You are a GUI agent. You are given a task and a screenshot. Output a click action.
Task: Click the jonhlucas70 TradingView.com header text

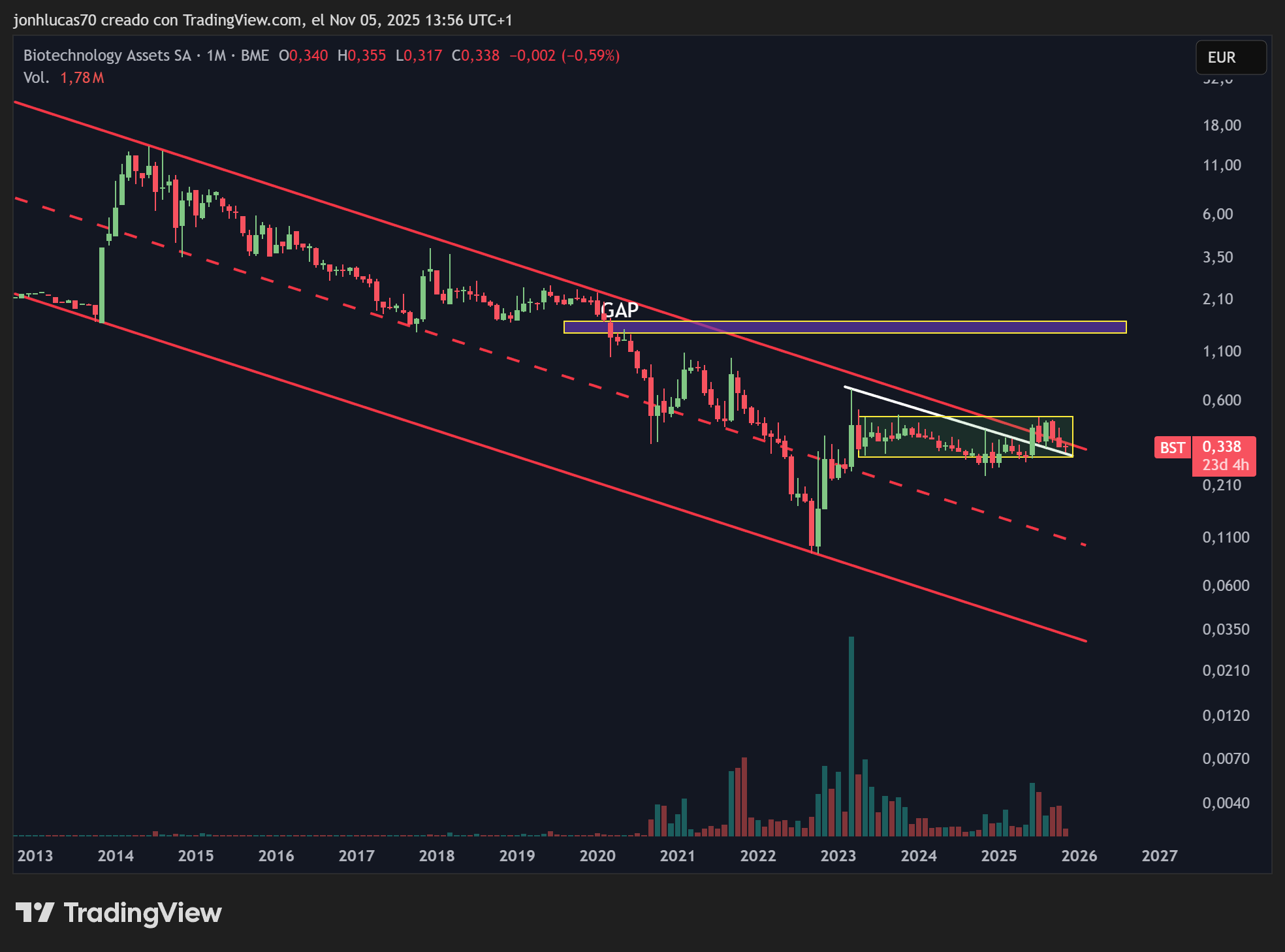(x=262, y=20)
